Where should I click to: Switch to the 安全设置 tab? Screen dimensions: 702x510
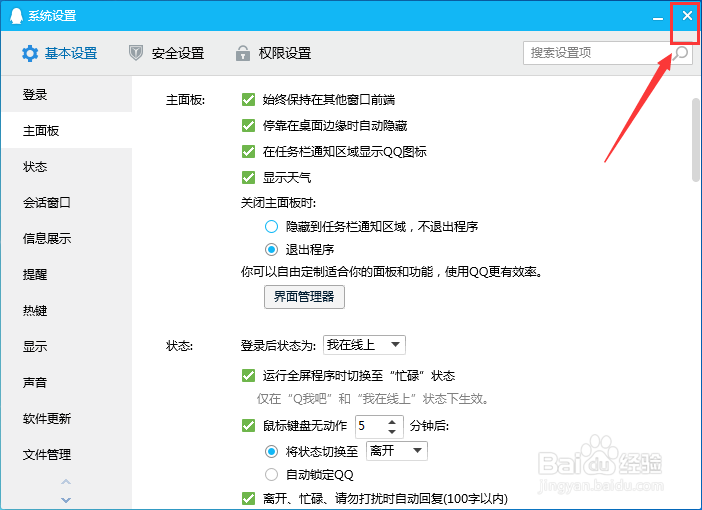click(166, 53)
